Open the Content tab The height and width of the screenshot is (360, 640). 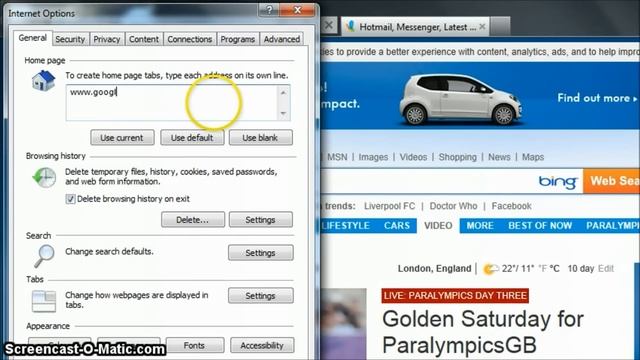144,39
